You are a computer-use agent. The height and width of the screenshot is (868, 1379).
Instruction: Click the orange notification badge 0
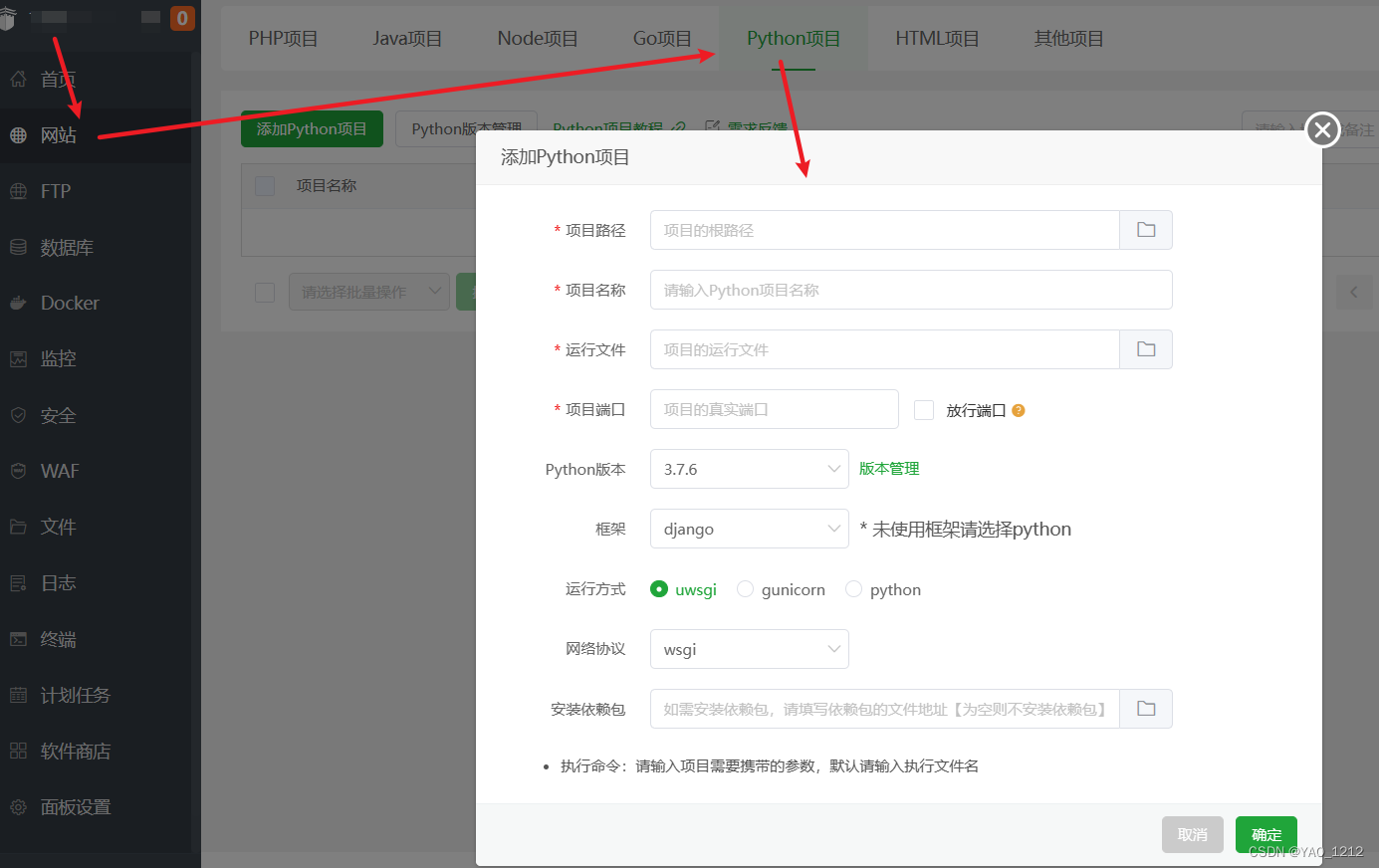[182, 18]
